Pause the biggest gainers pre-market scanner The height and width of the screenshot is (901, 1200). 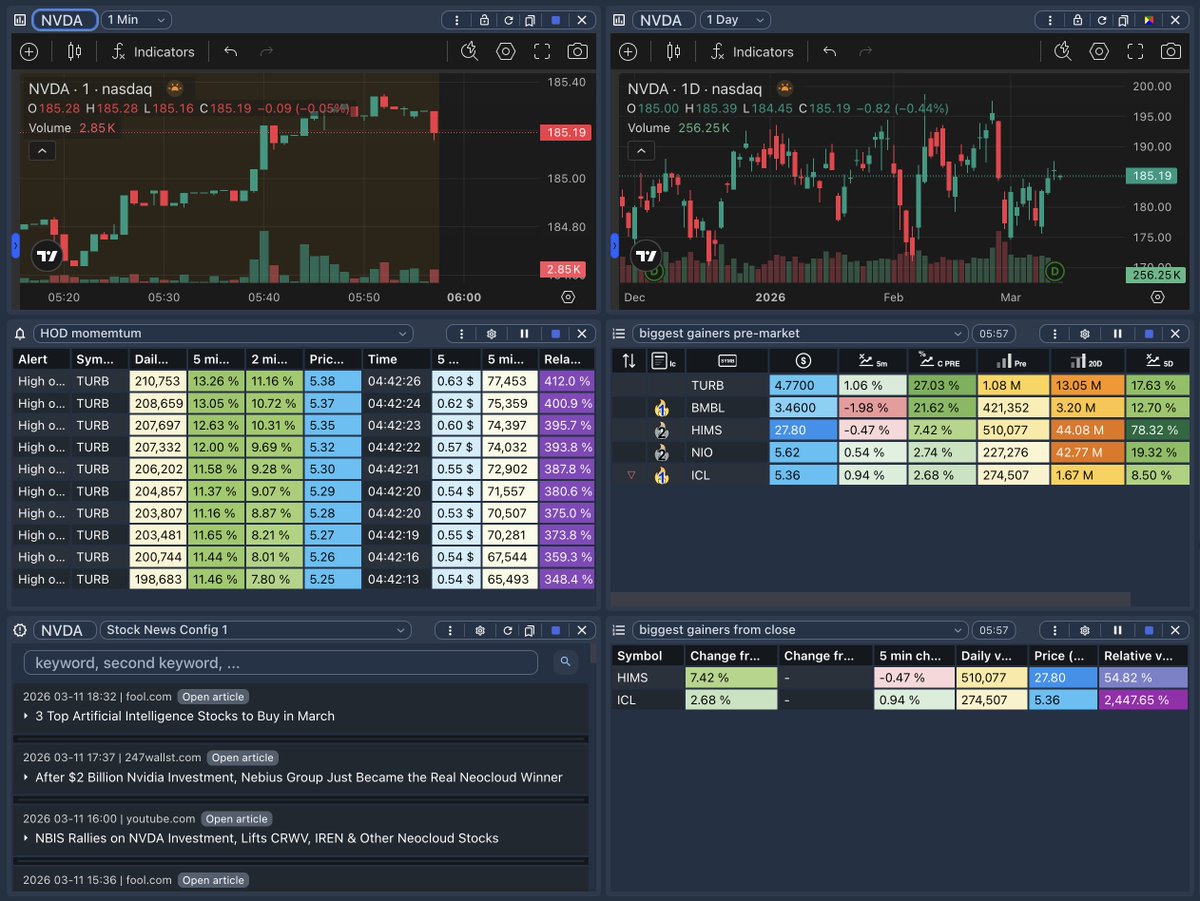[x=1118, y=334]
